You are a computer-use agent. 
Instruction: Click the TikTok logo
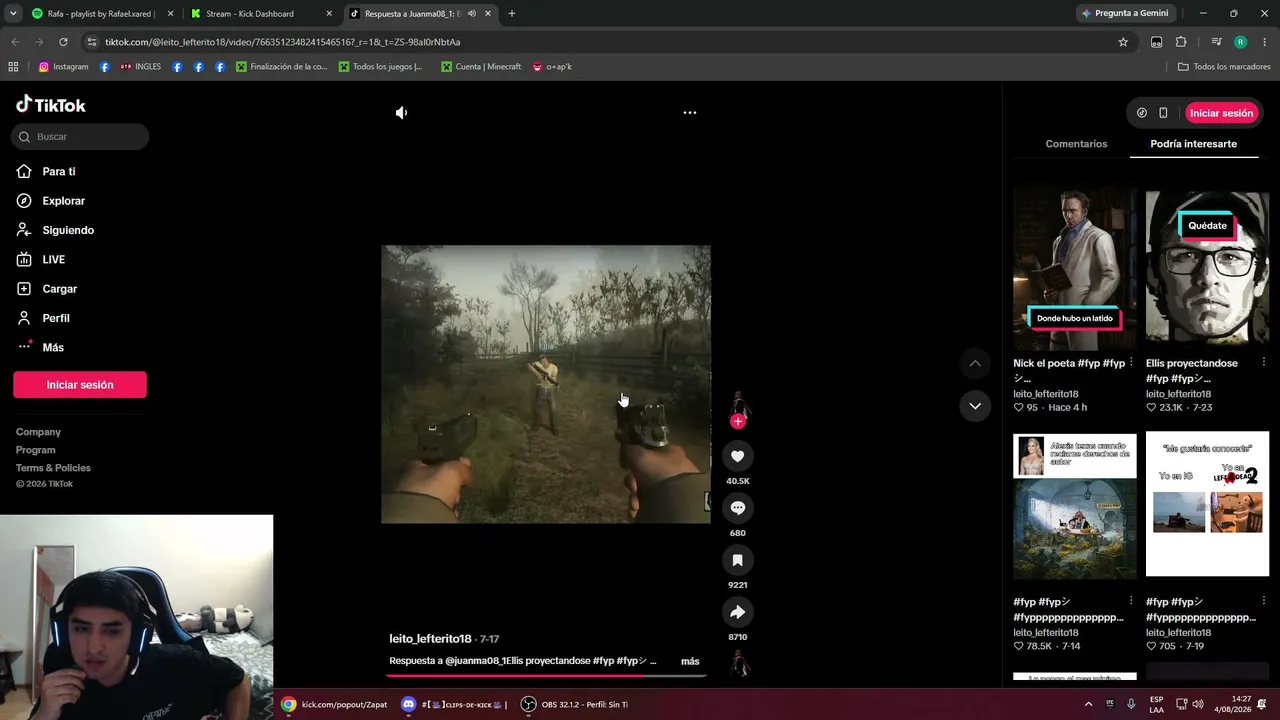pyautogui.click(x=51, y=104)
